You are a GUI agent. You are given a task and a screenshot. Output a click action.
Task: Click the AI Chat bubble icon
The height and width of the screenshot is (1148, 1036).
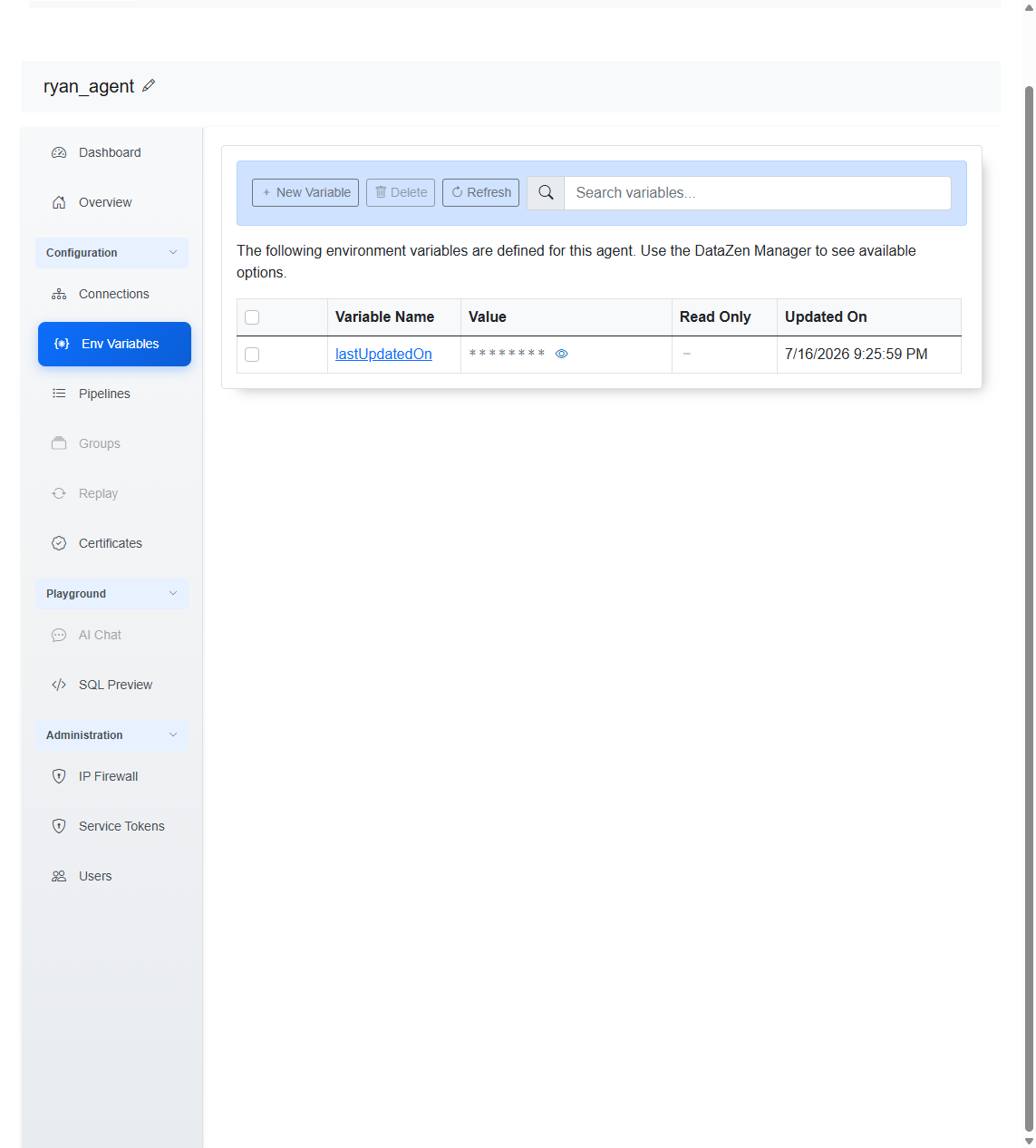point(59,635)
